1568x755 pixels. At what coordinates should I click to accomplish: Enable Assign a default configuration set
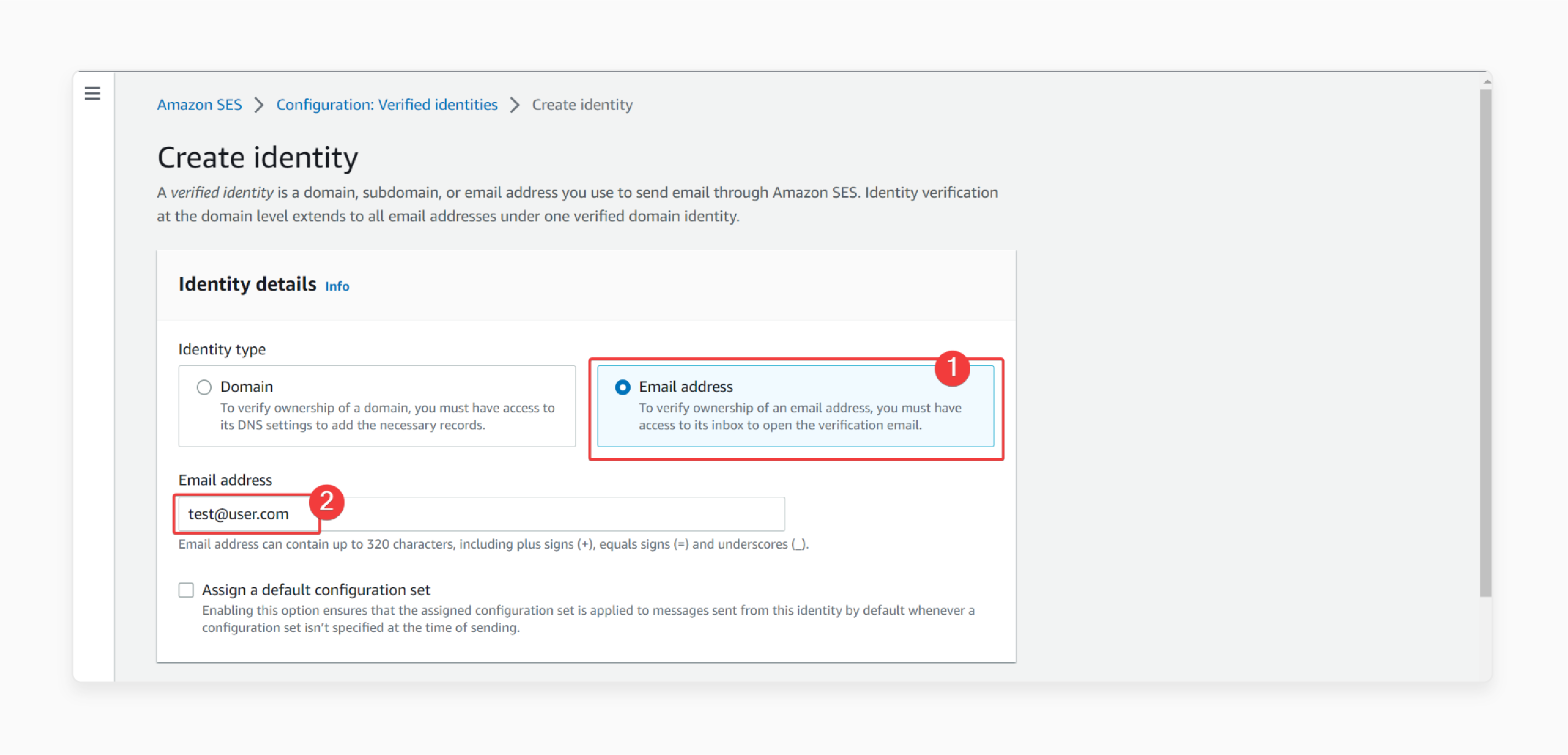(x=186, y=590)
